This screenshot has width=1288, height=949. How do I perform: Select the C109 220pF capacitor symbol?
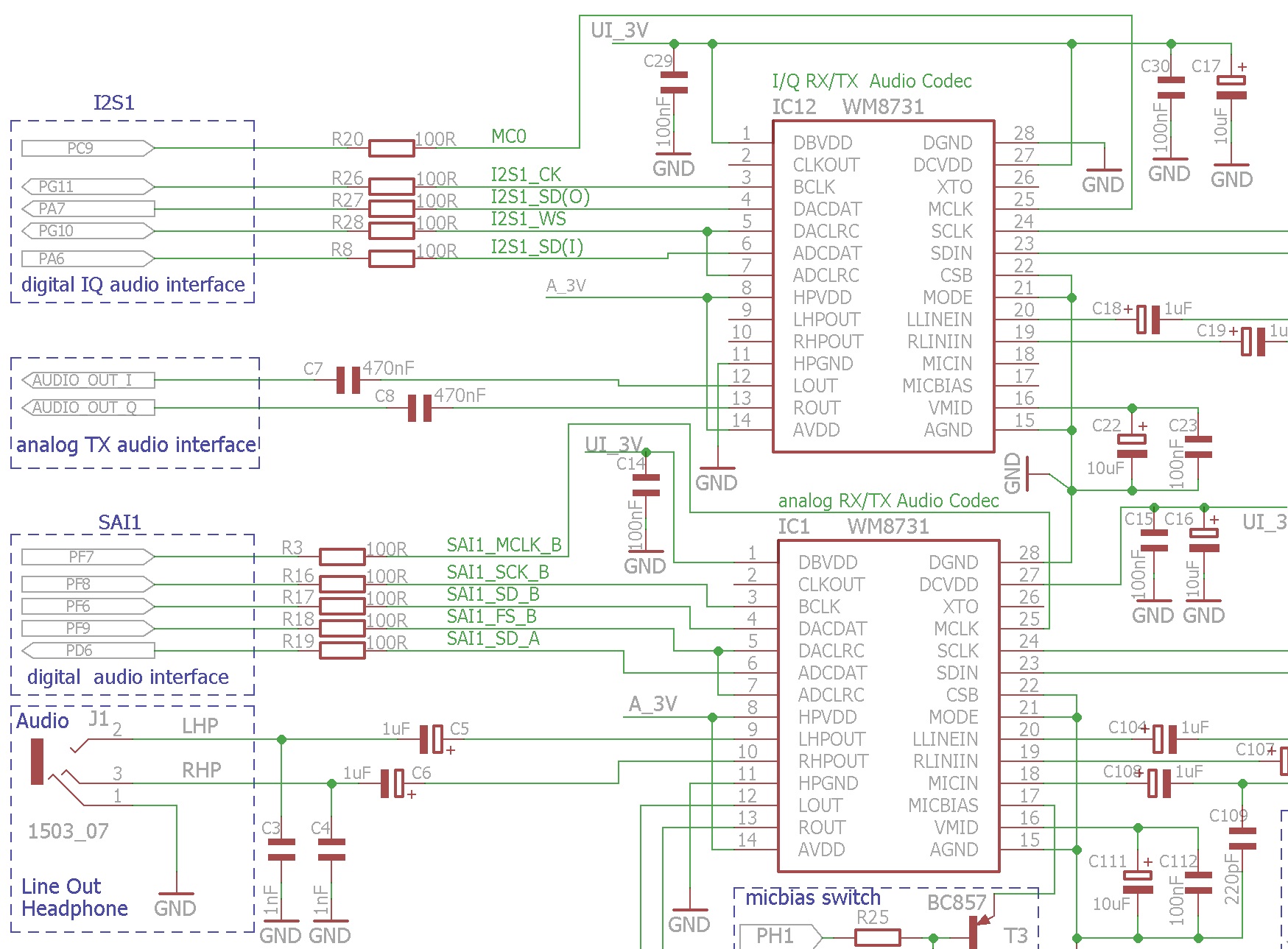click(1242, 839)
